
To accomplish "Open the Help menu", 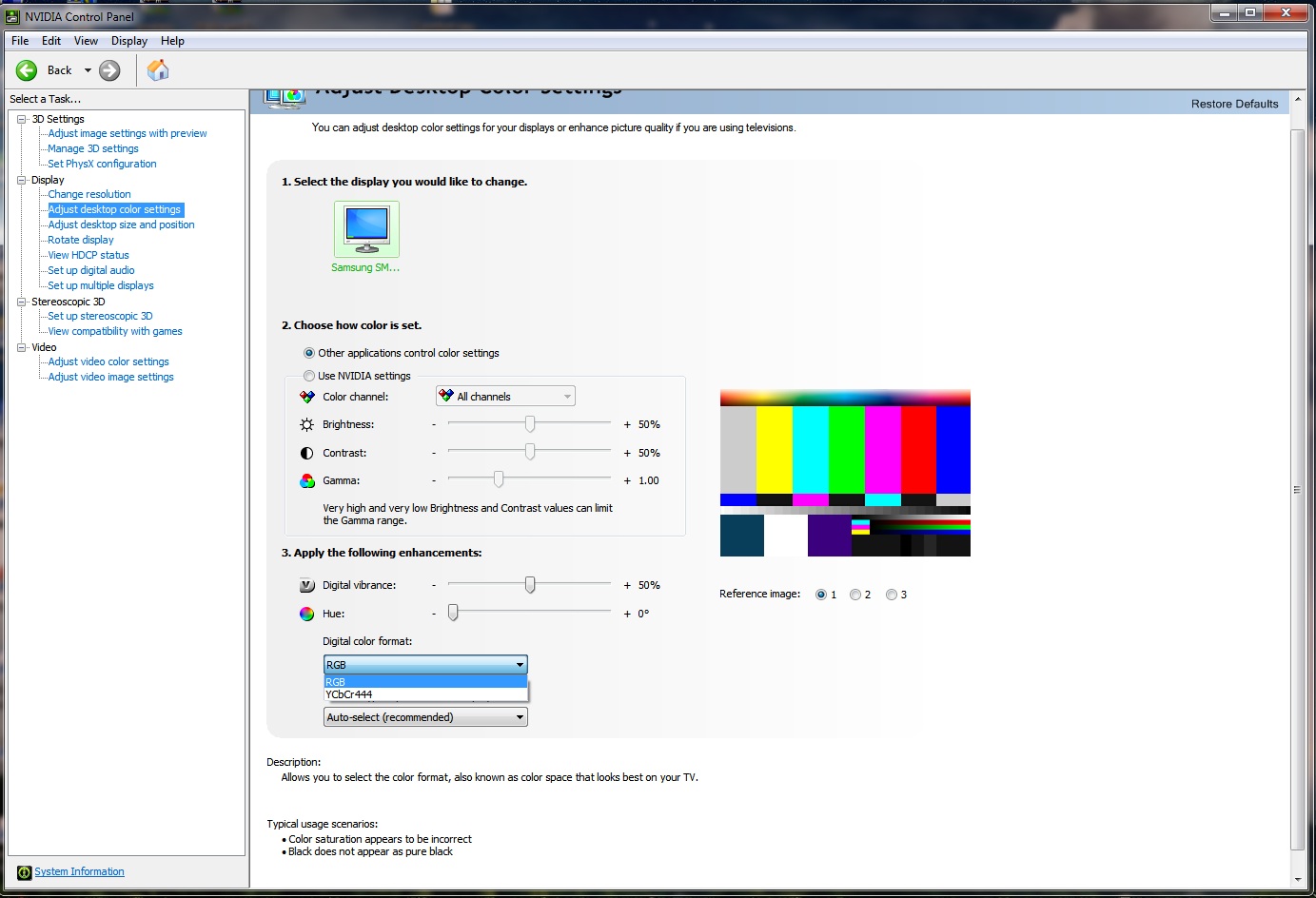I will [172, 41].
